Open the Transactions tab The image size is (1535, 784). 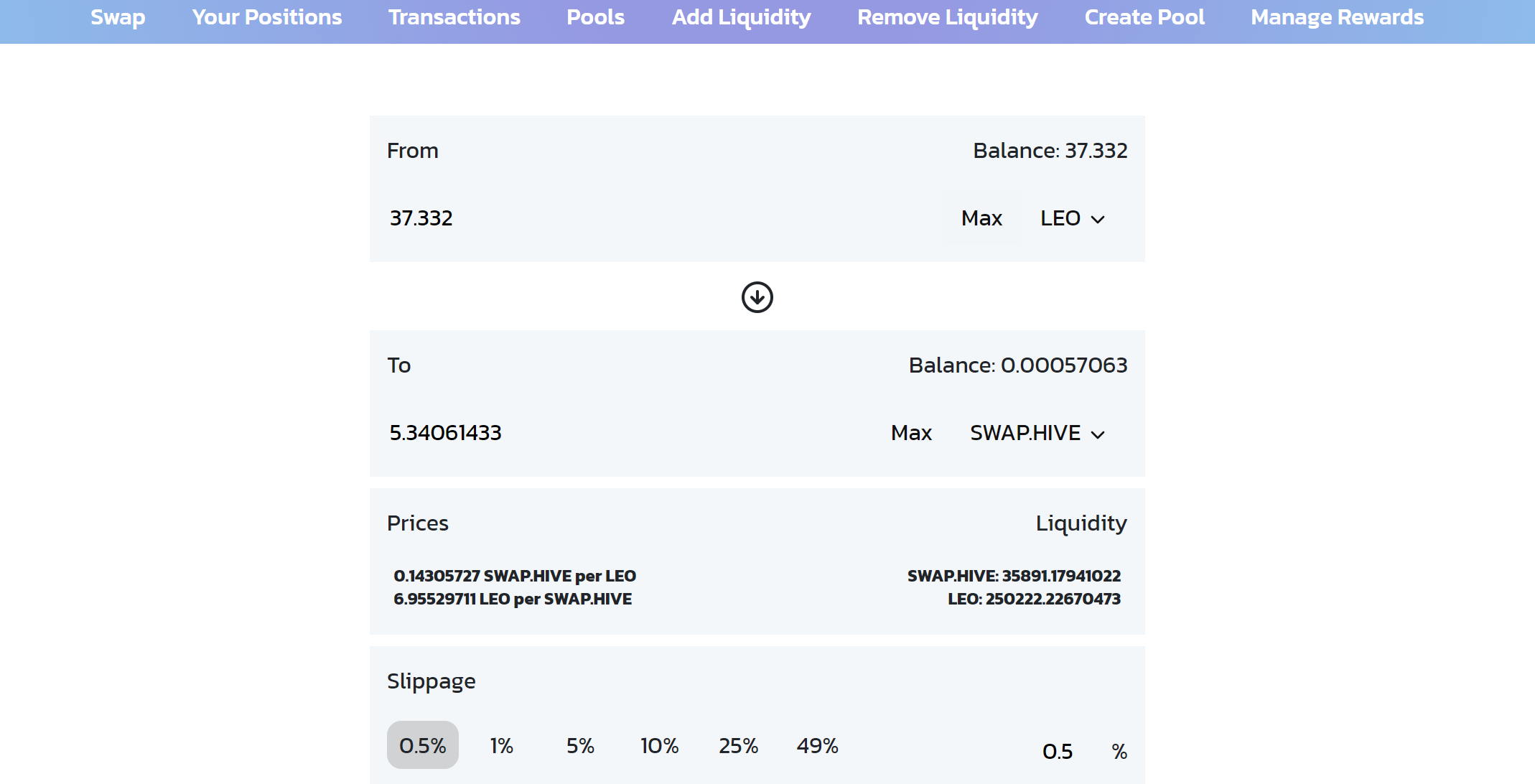(x=454, y=17)
